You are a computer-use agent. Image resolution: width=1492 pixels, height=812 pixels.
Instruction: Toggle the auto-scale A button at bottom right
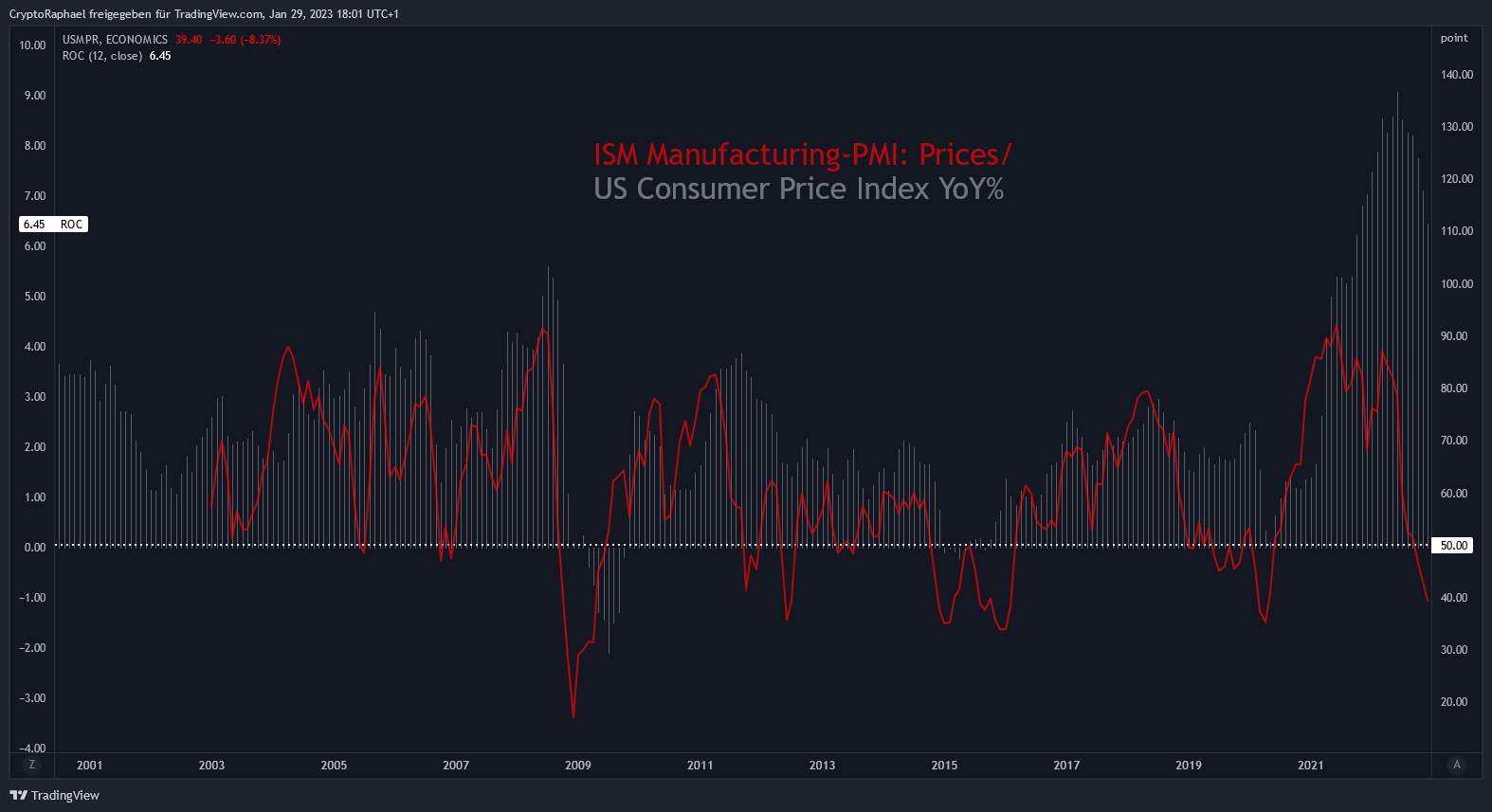point(1457,765)
